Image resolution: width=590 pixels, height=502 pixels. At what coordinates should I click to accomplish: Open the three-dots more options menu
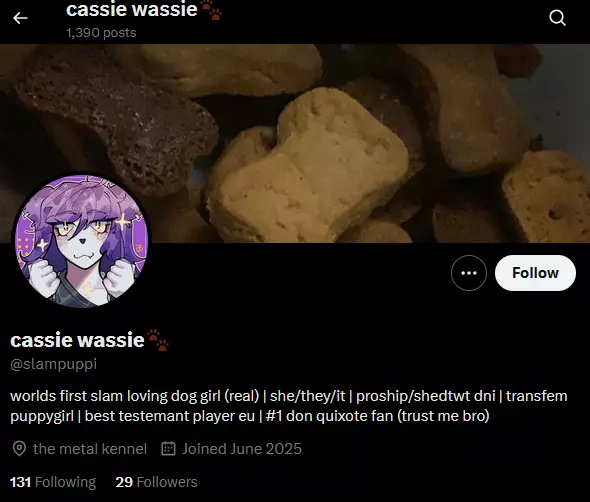[x=469, y=273]
